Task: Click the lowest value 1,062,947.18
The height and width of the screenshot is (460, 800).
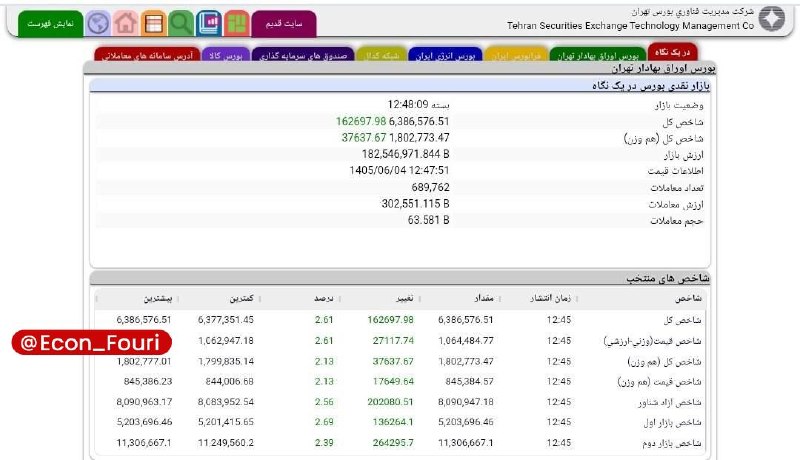Action: tap(226, 340)
